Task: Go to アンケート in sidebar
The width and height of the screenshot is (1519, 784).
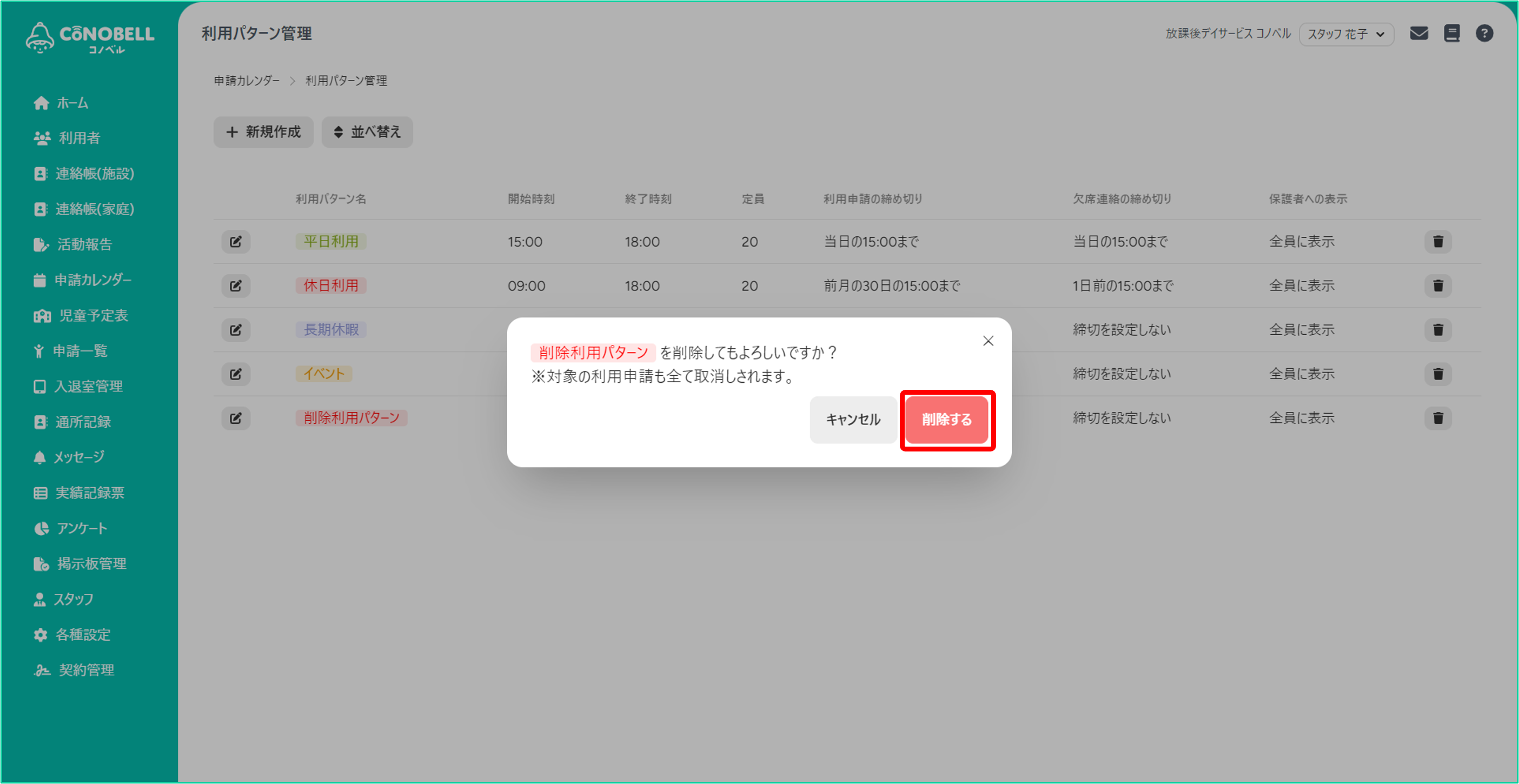Action: (x=71, y=528)
